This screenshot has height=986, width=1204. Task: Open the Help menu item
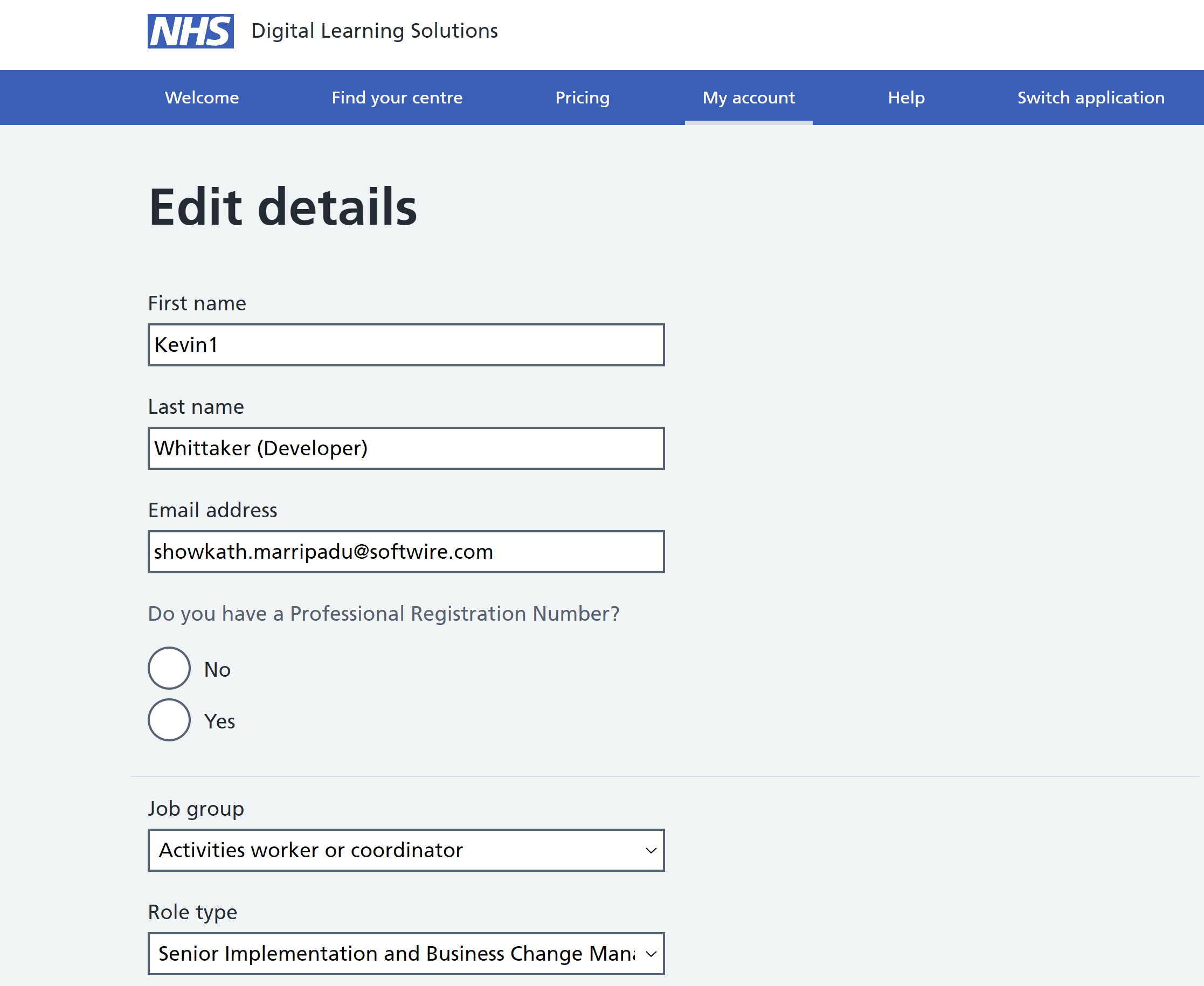[906, 98]
